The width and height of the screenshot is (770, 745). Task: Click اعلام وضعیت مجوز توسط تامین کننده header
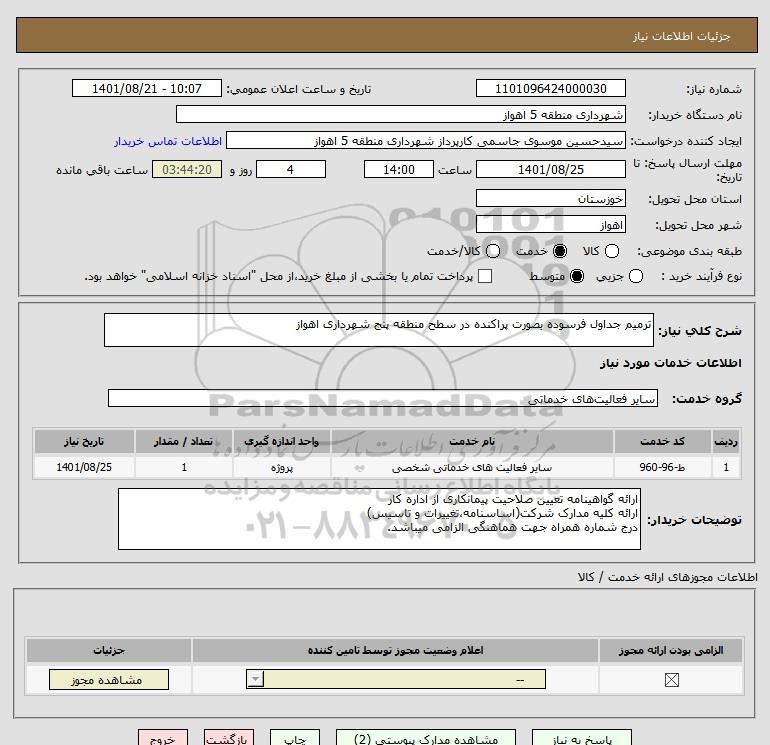[395, 651]
